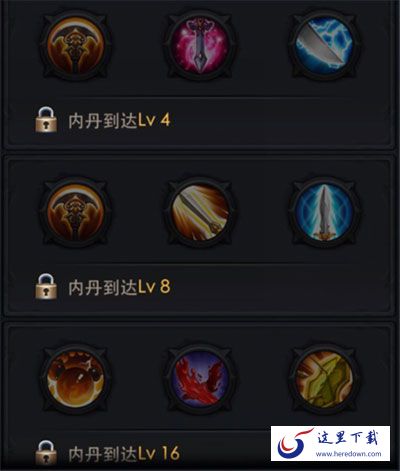Image resolution: width=400 pixels, height=471 pixels.
Task: Select the pink glowing sword skill icon
Action: click(199, 46)
